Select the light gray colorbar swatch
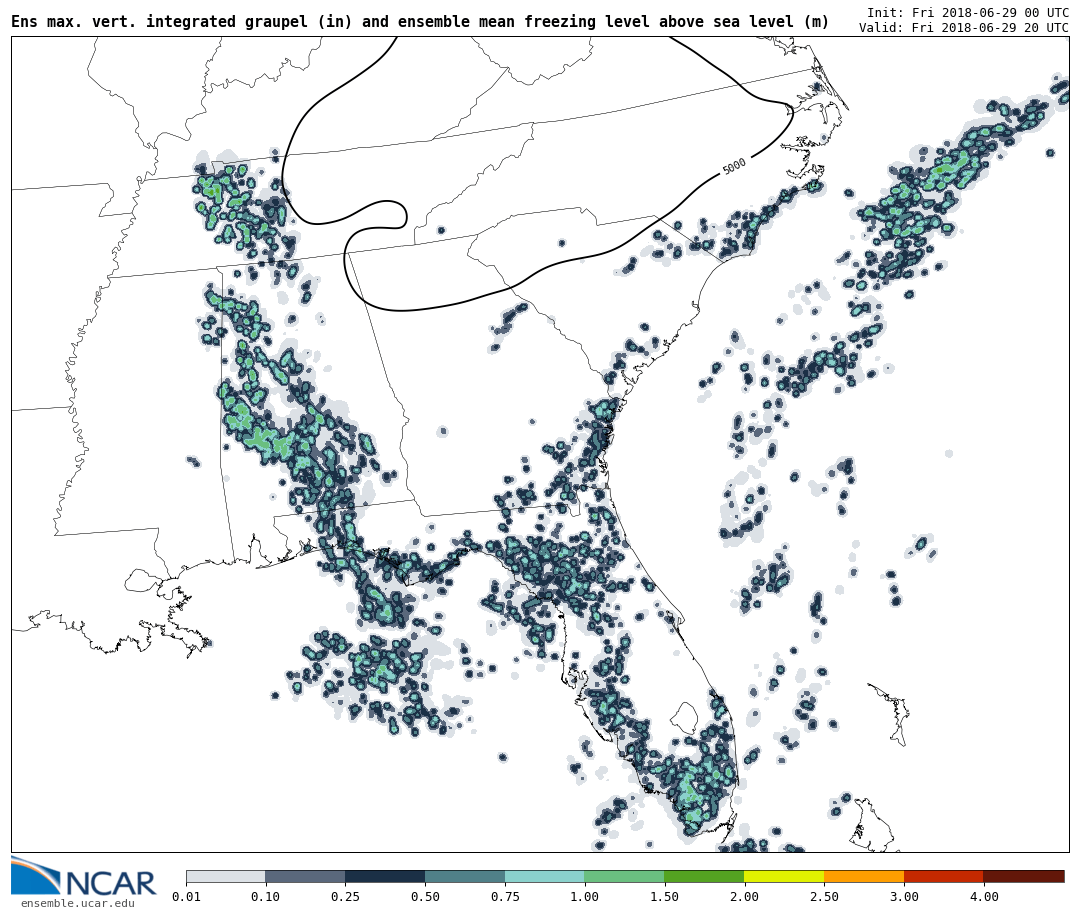Viewport: 1080px width, 915px height. pyautogui.click(x=225, y=876)
